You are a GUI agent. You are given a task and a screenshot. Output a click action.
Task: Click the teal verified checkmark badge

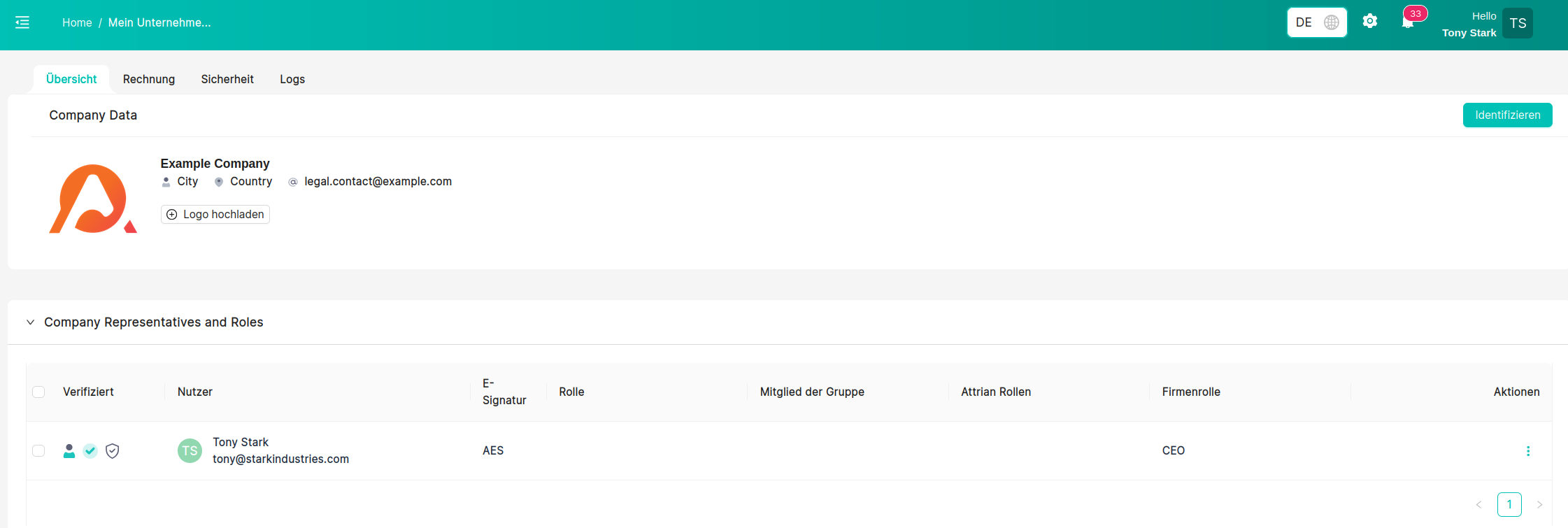(x=90, y=451)
